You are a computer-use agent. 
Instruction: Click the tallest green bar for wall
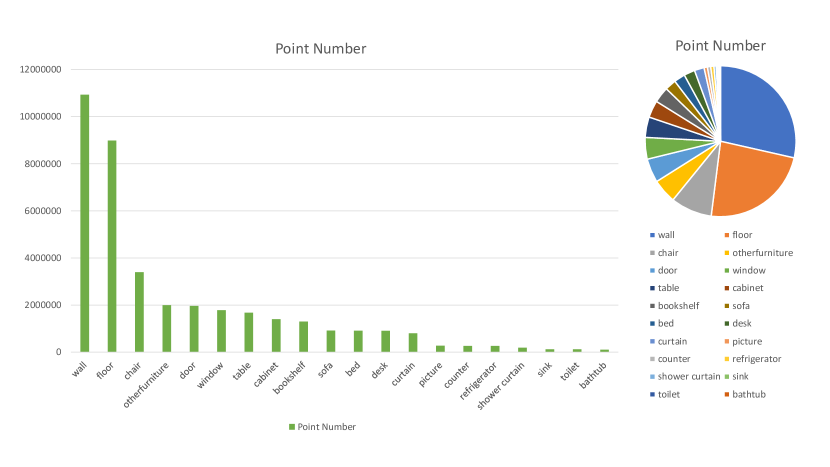click(85, 223)
